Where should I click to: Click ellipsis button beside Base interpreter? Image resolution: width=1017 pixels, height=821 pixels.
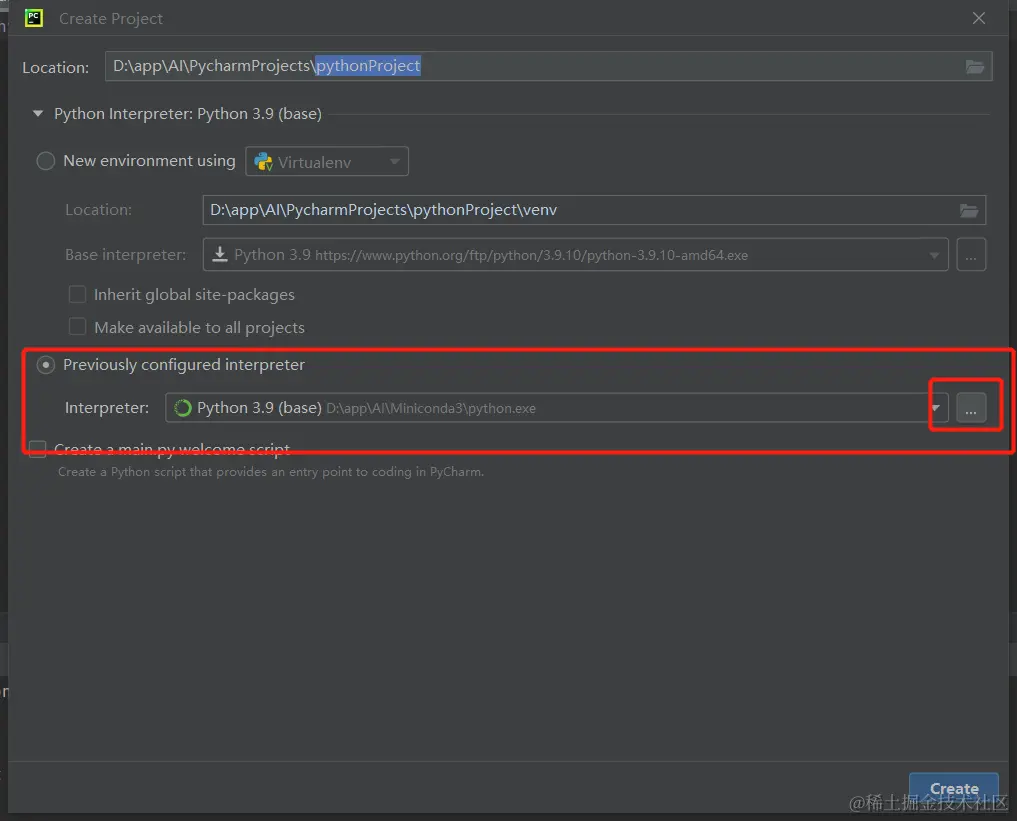point(971,255)
